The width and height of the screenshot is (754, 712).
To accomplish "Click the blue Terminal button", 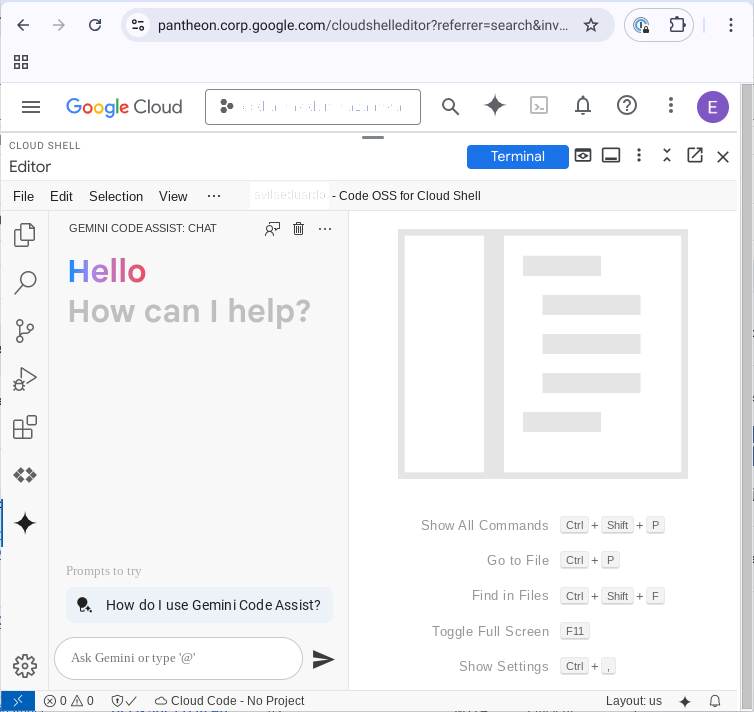I will click(517, 156).
